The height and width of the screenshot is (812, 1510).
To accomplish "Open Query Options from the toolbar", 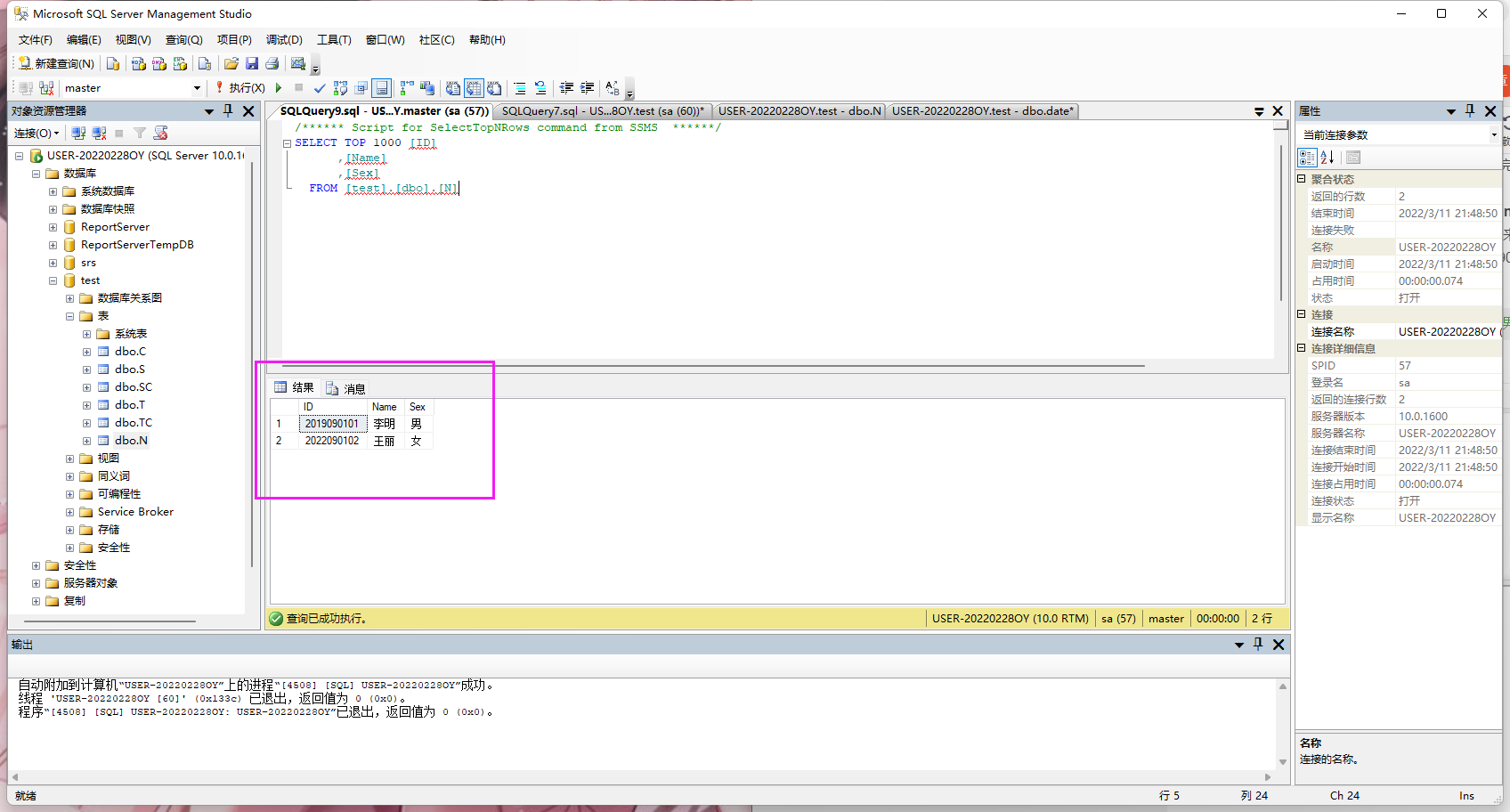I will pos(361,88).
